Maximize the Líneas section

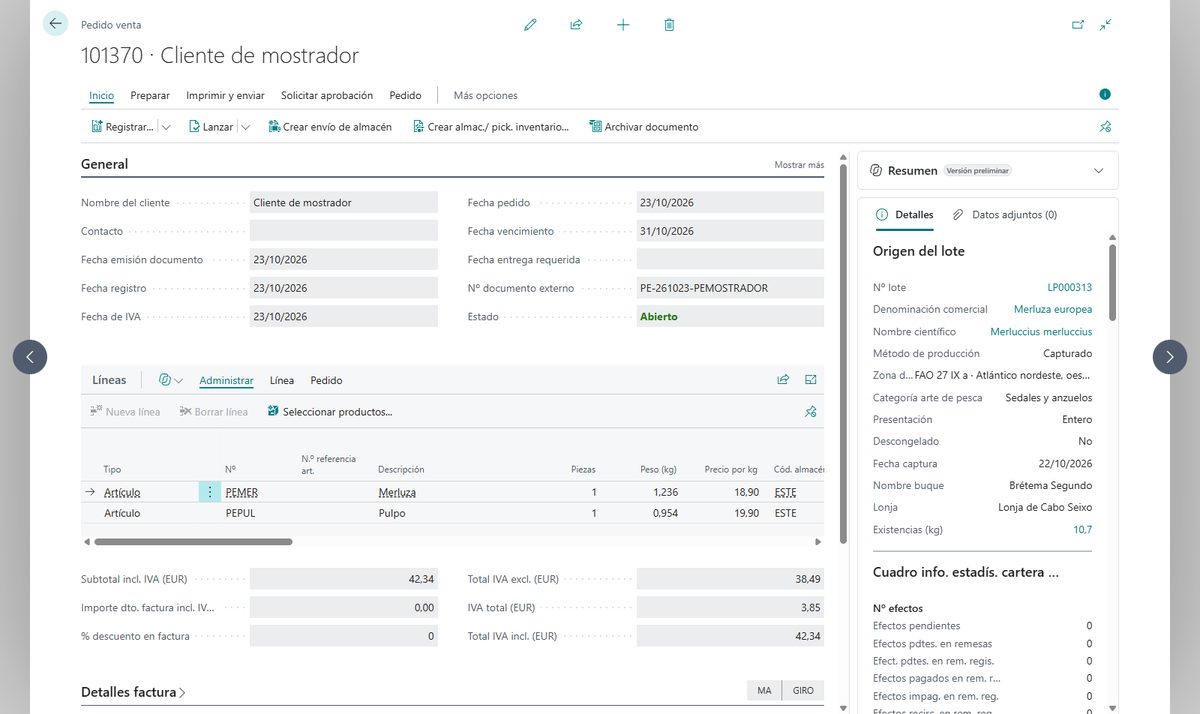[811, 380]
